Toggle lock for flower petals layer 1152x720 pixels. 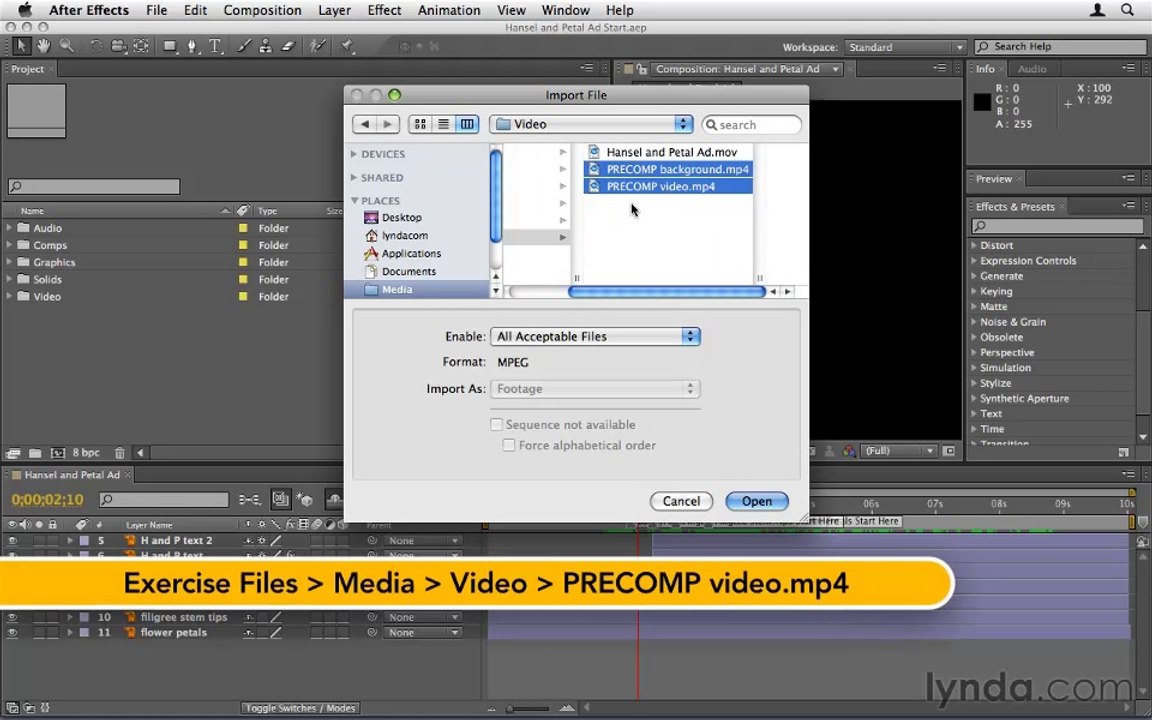tap(51, 633)
